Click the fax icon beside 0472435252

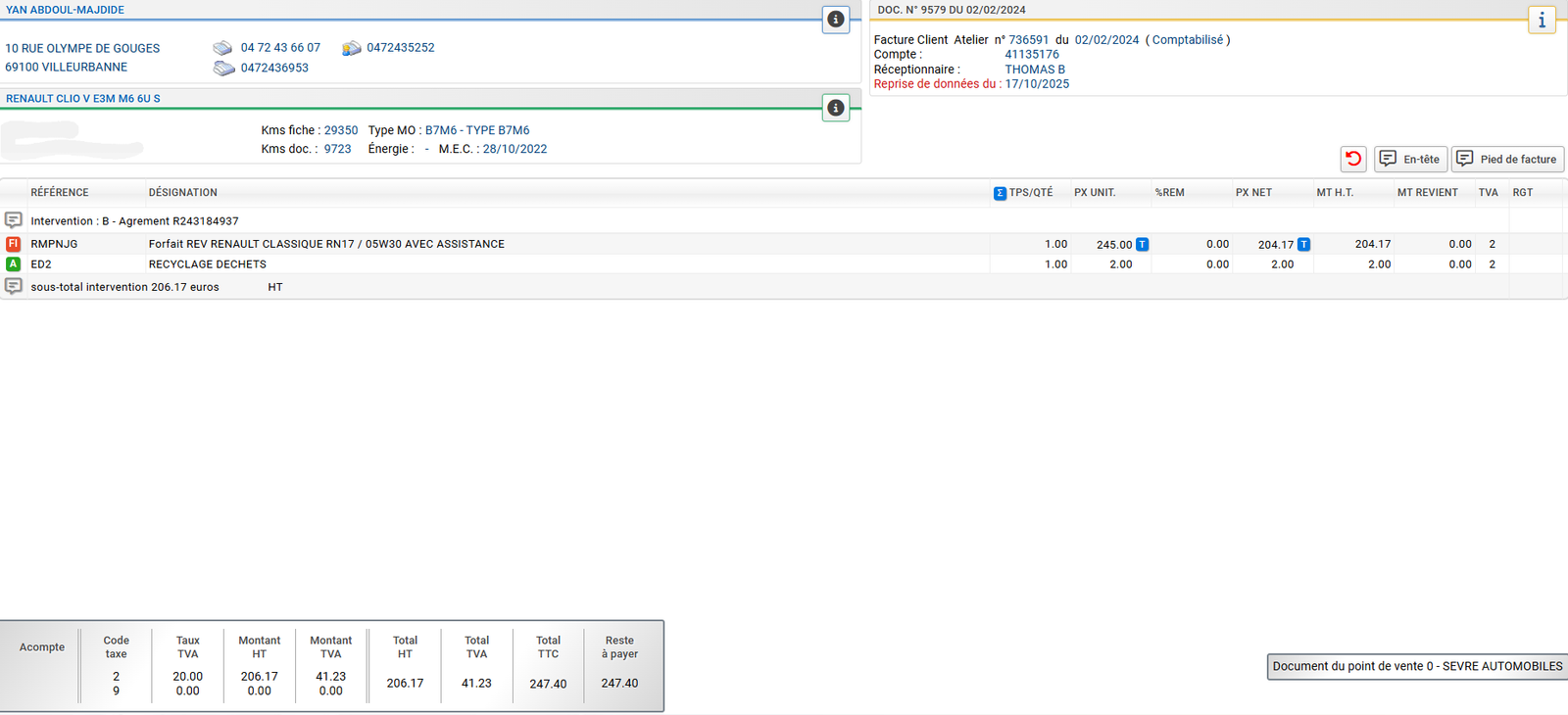[x=352, y=48]
